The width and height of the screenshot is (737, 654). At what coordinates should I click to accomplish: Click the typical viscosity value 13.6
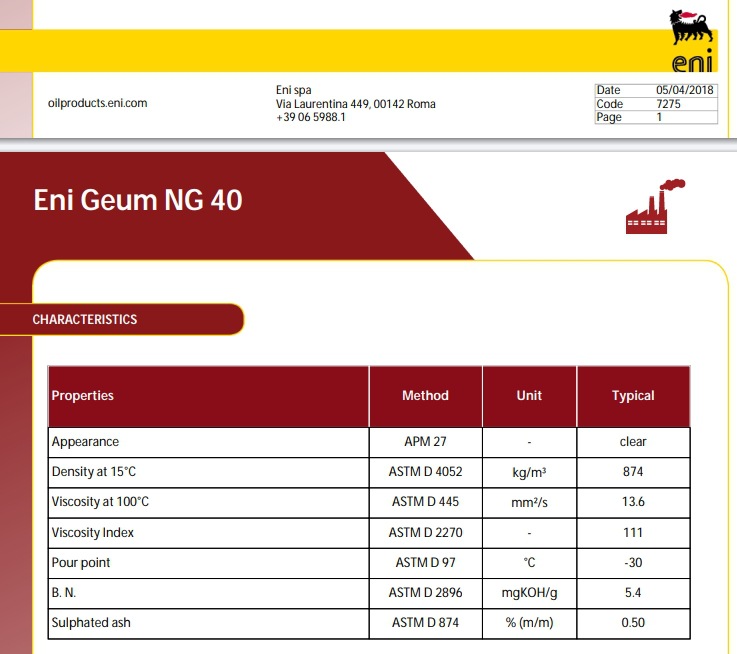pyautogui.click(x=633, y=502)
